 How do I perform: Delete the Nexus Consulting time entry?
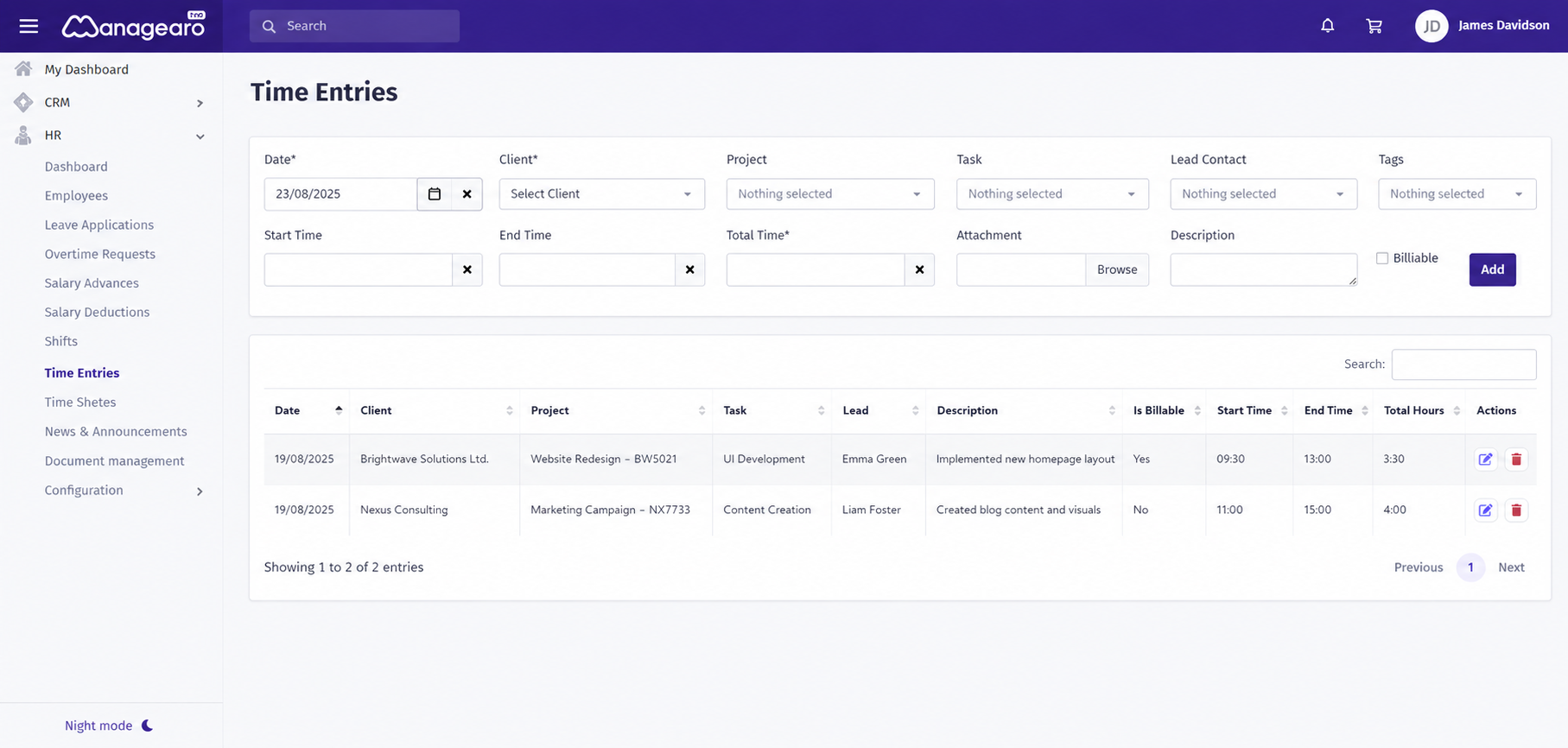1516,510
